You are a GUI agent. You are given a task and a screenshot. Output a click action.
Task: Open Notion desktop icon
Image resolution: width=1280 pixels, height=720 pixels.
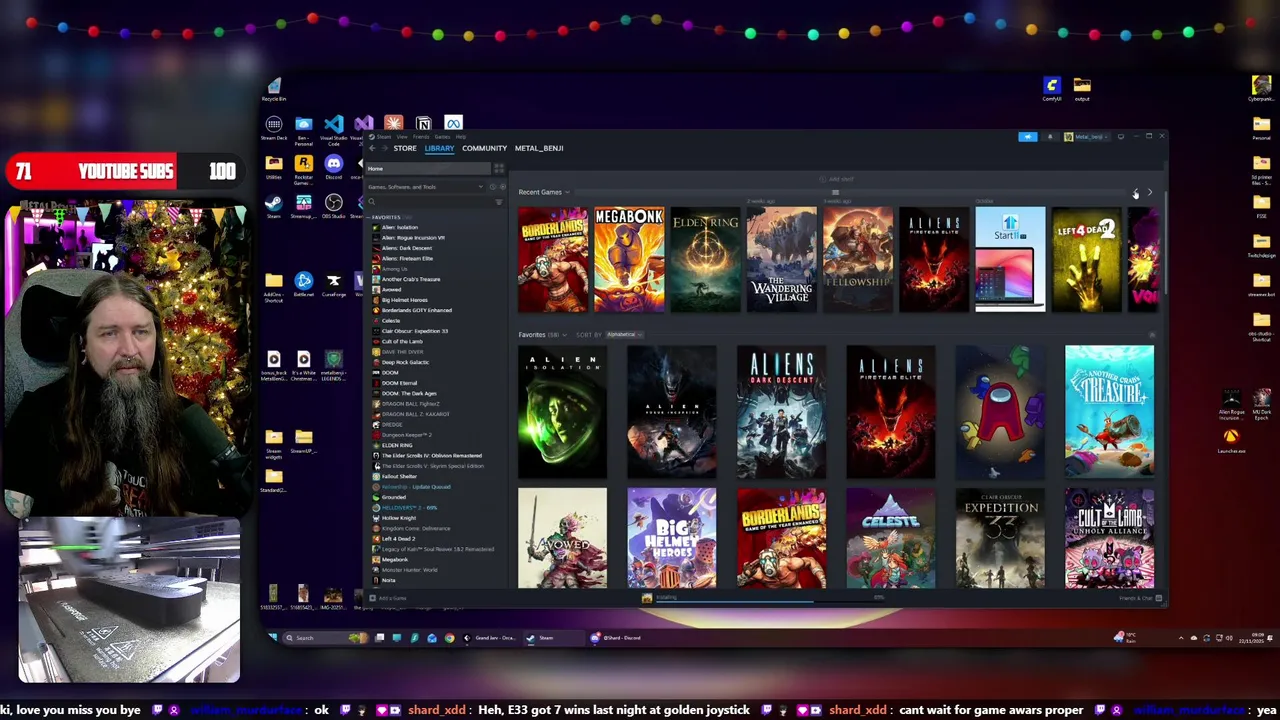point(424,124)
